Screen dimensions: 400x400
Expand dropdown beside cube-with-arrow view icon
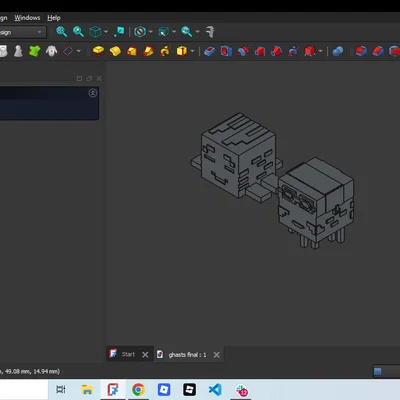[174, 32]
